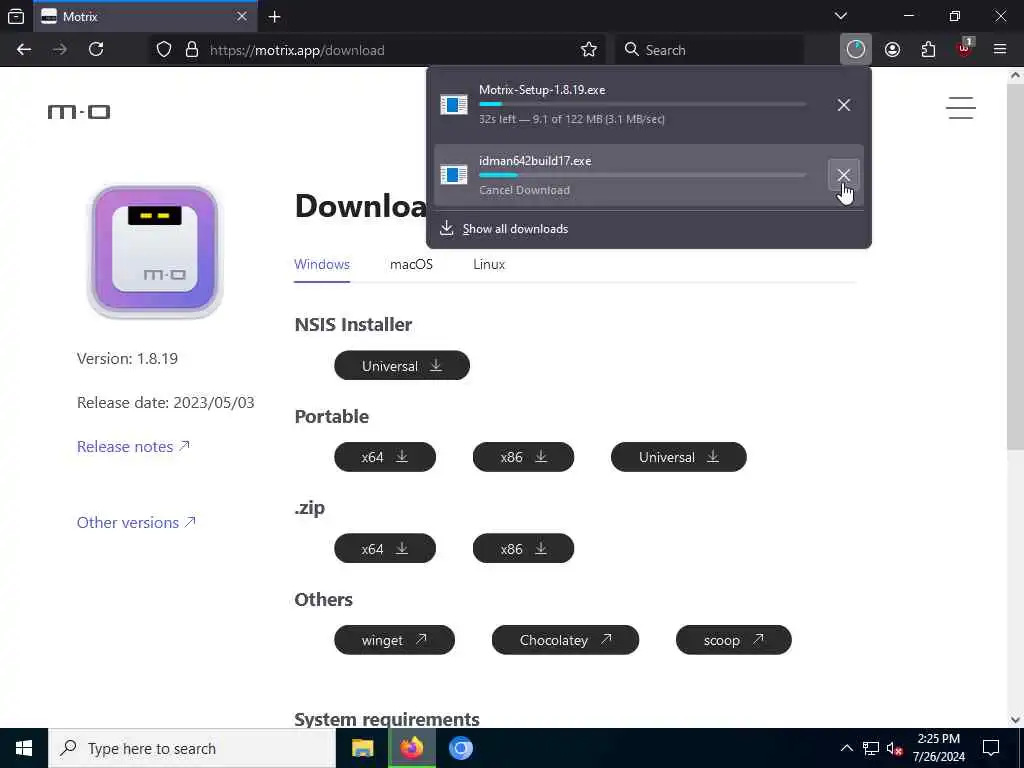Open the scoop install link

click(x=733, y=640)
